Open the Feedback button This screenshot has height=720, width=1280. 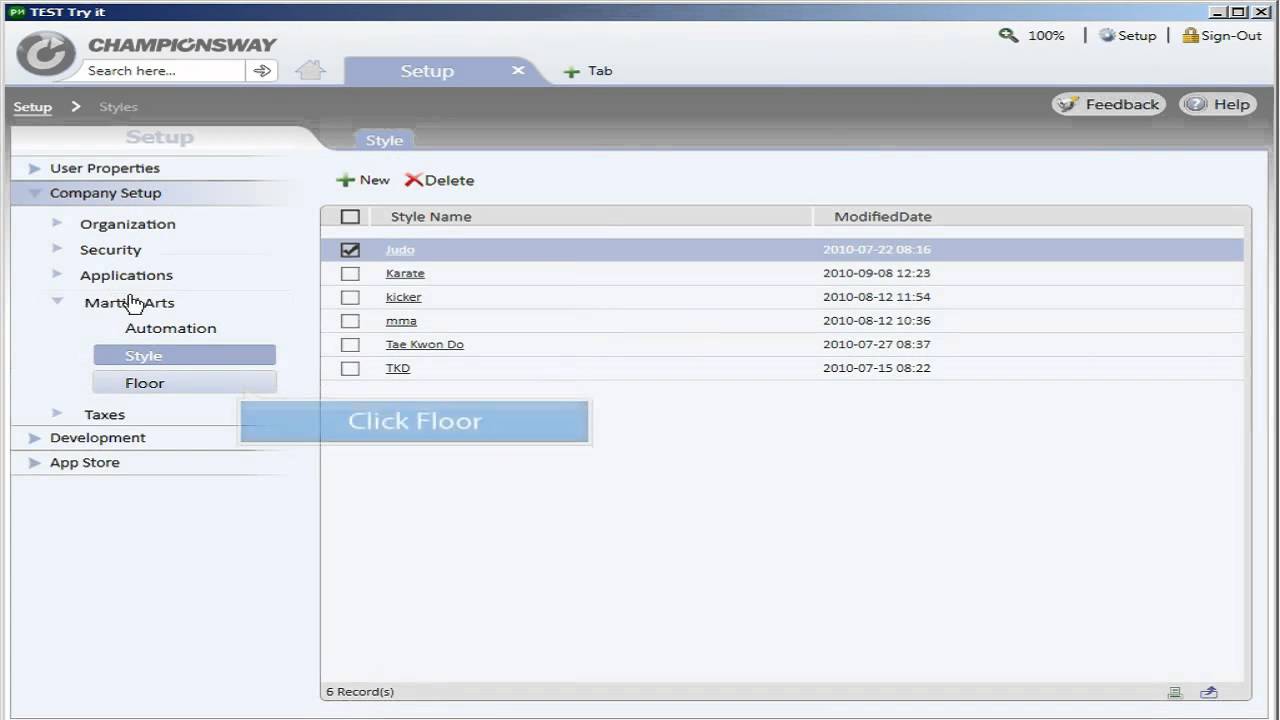1108,104
